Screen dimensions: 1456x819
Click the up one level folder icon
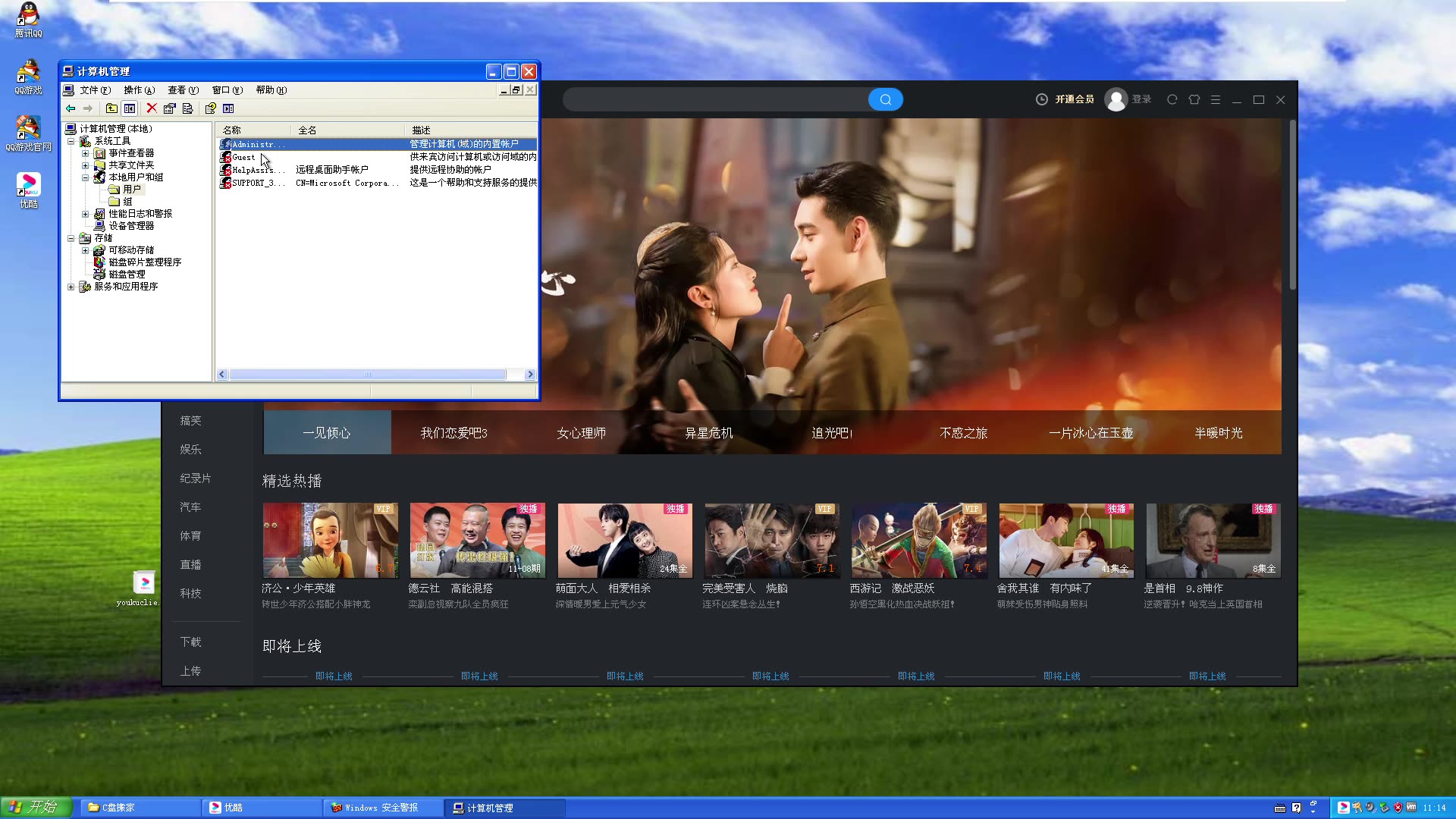click(x=111, y=108)
